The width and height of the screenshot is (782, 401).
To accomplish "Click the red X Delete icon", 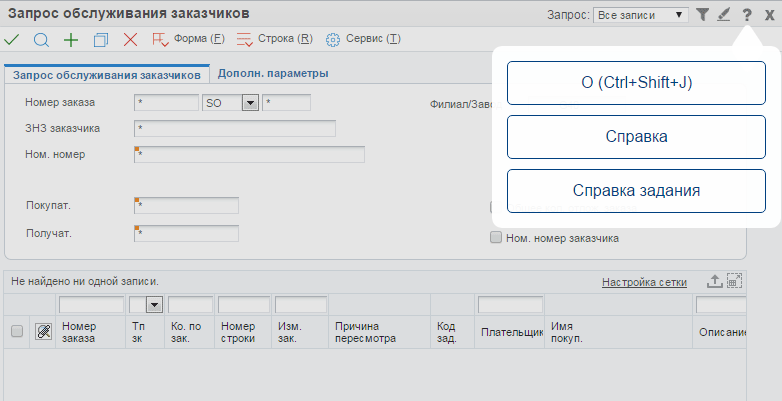I will click(x=130, y=40).
